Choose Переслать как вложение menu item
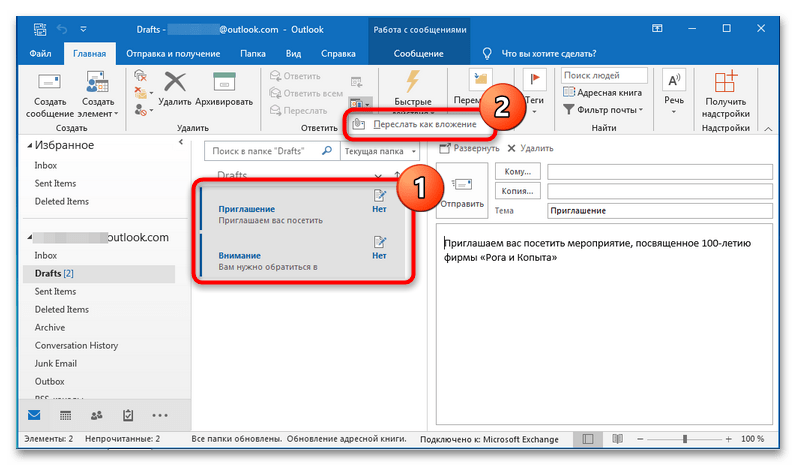 click(x=418, y=126)
